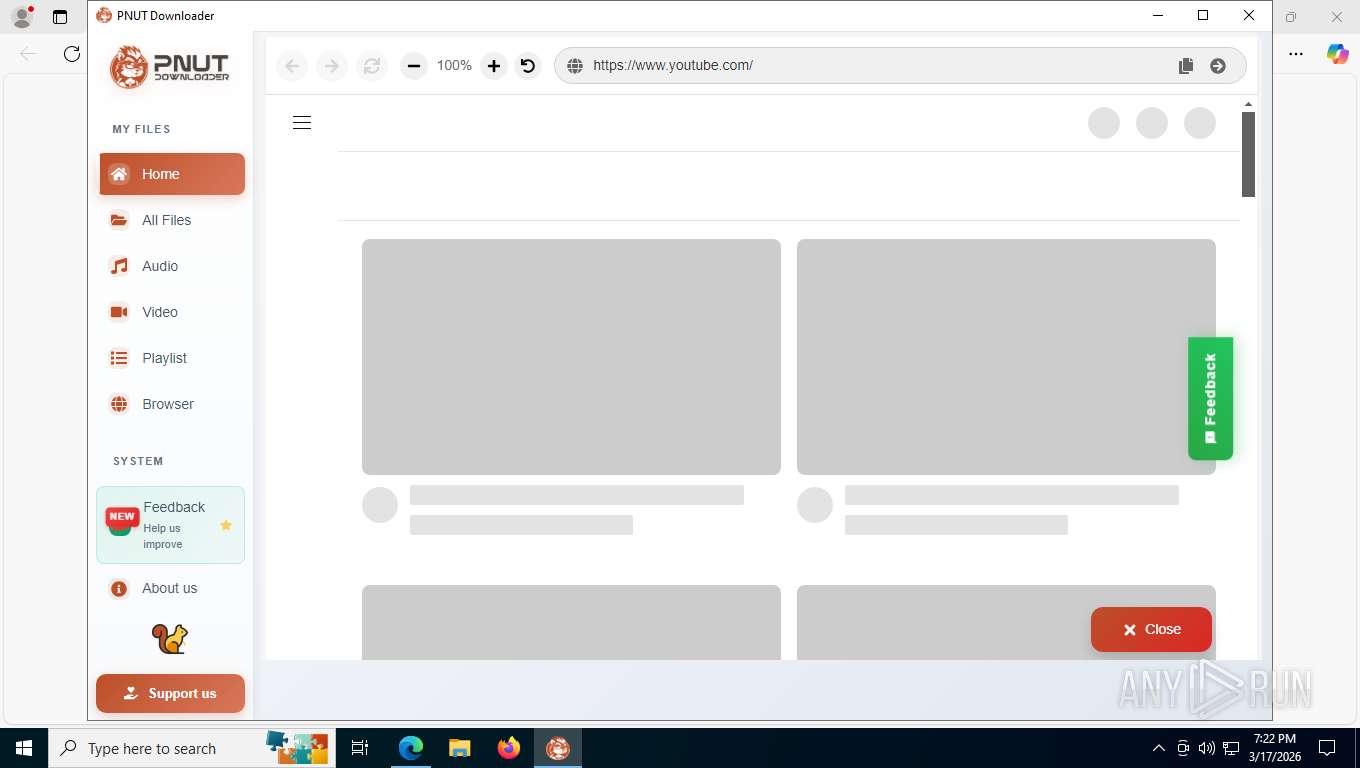This screenshot has width=1360, height=768.
Task: Click the Browser globe icon in sidebar
Action: (x=119, y=404)
